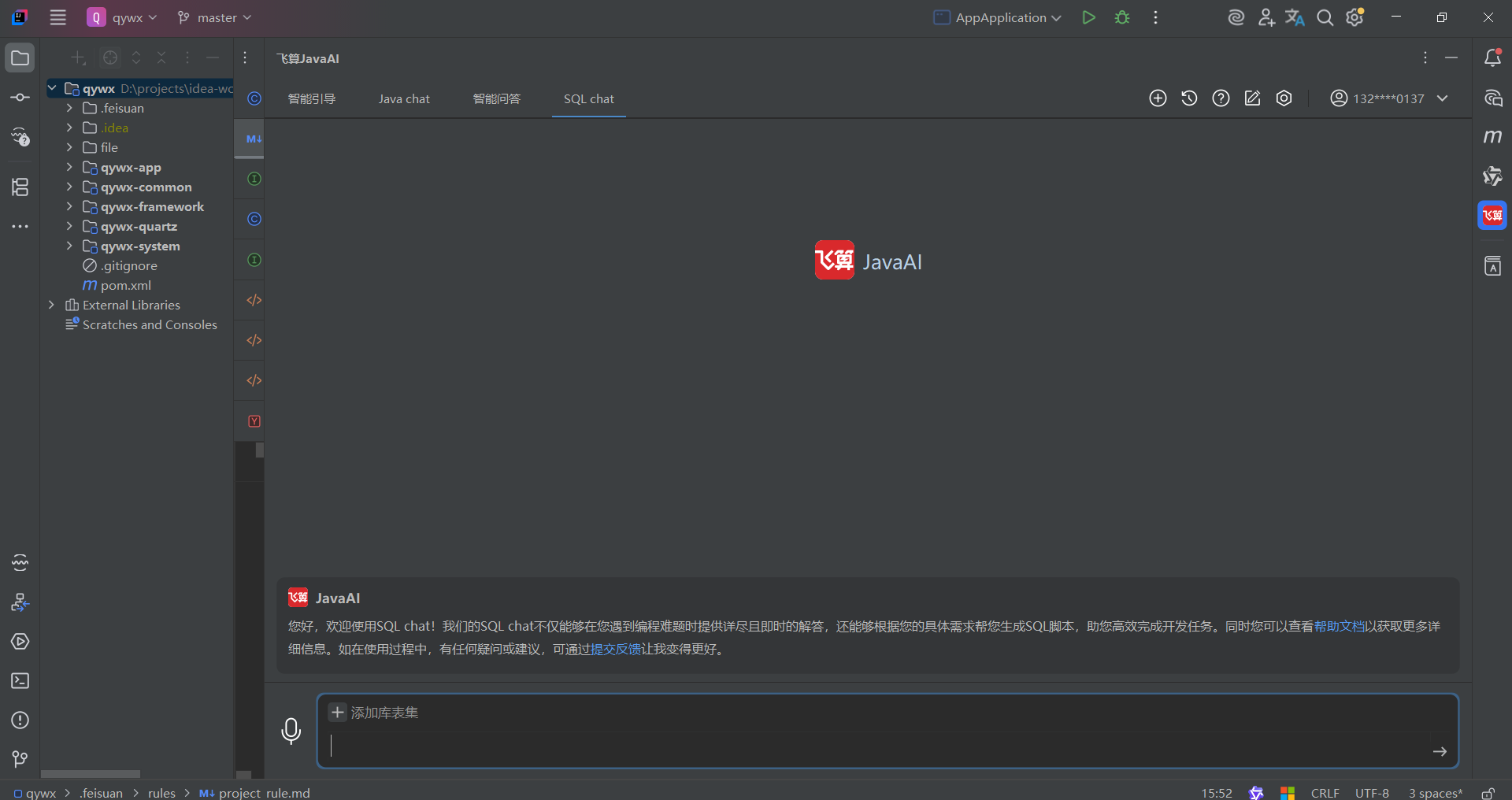Open Search Everywhere magnifier
Viewport: 1512px width, 800px height.
click(1325, 17)
